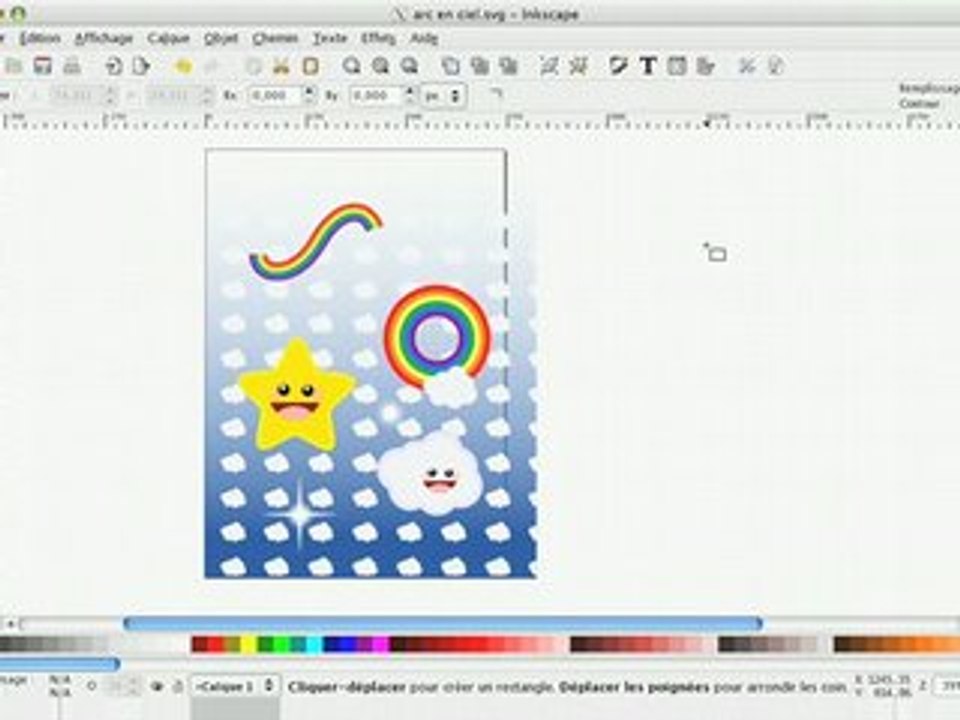Click the Ry input field
This screenshot has height=720, width=960.
(x=376, y=96)
